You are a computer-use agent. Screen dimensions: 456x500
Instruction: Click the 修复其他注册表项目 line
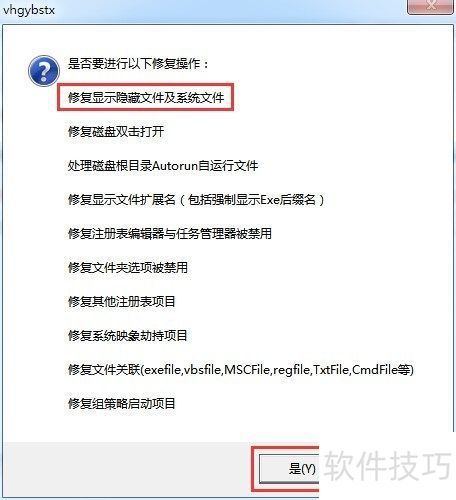click(x=122, y=302)
